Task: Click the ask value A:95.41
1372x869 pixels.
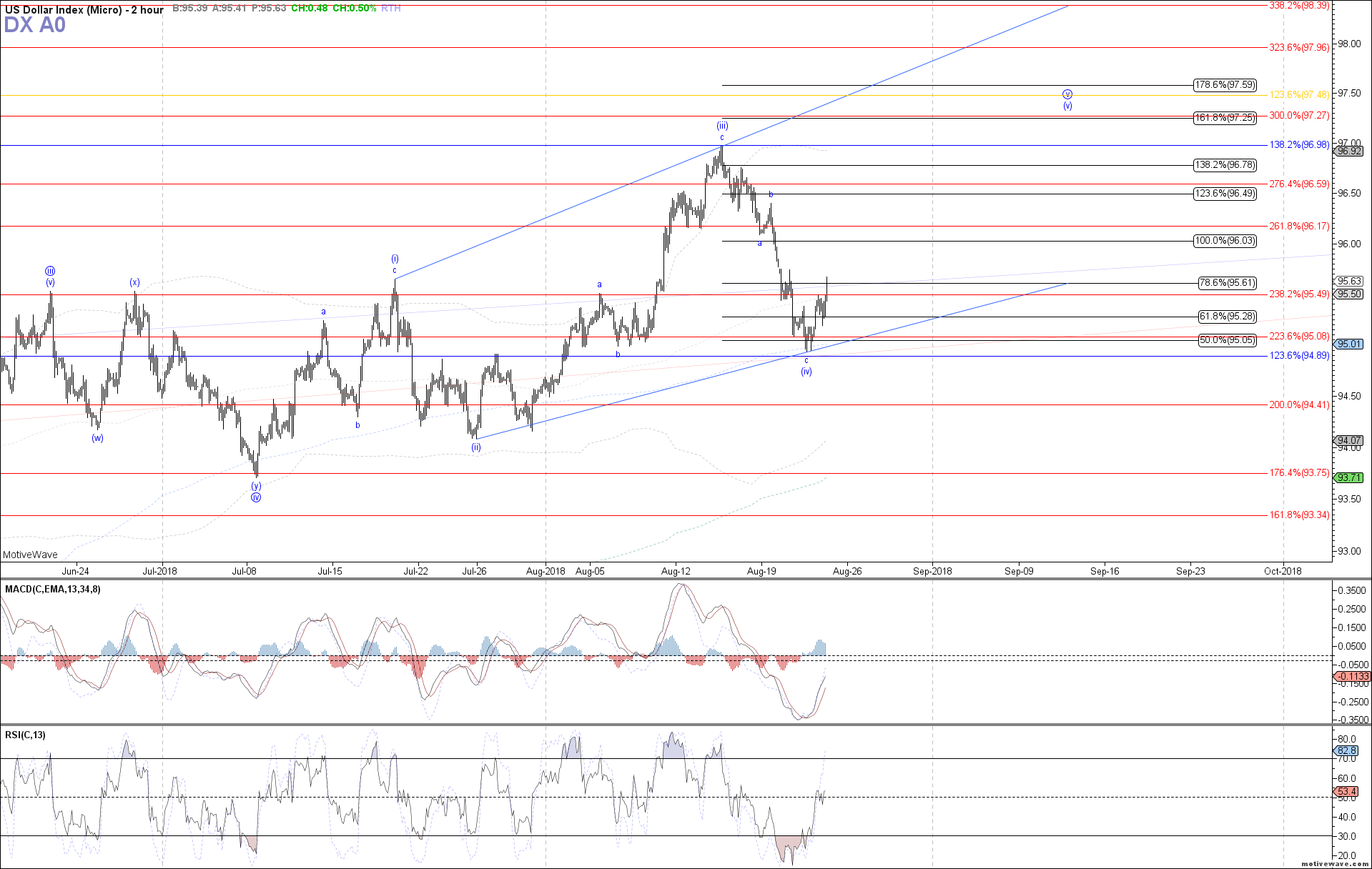Action: (x=230, y=9)
